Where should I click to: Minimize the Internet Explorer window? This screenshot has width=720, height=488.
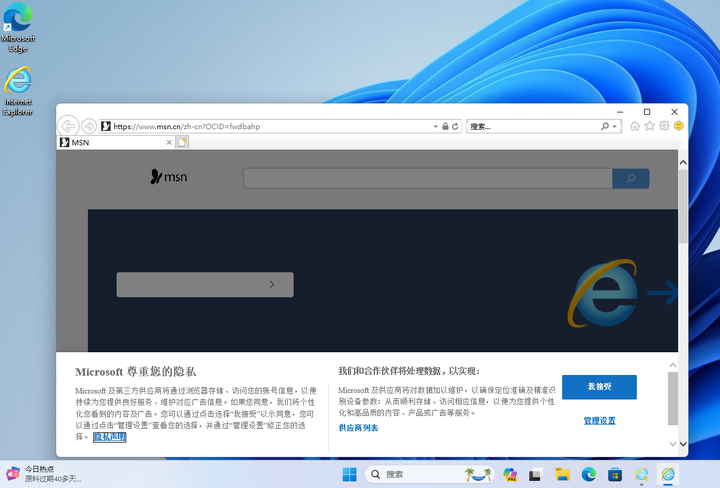[620, 112]
